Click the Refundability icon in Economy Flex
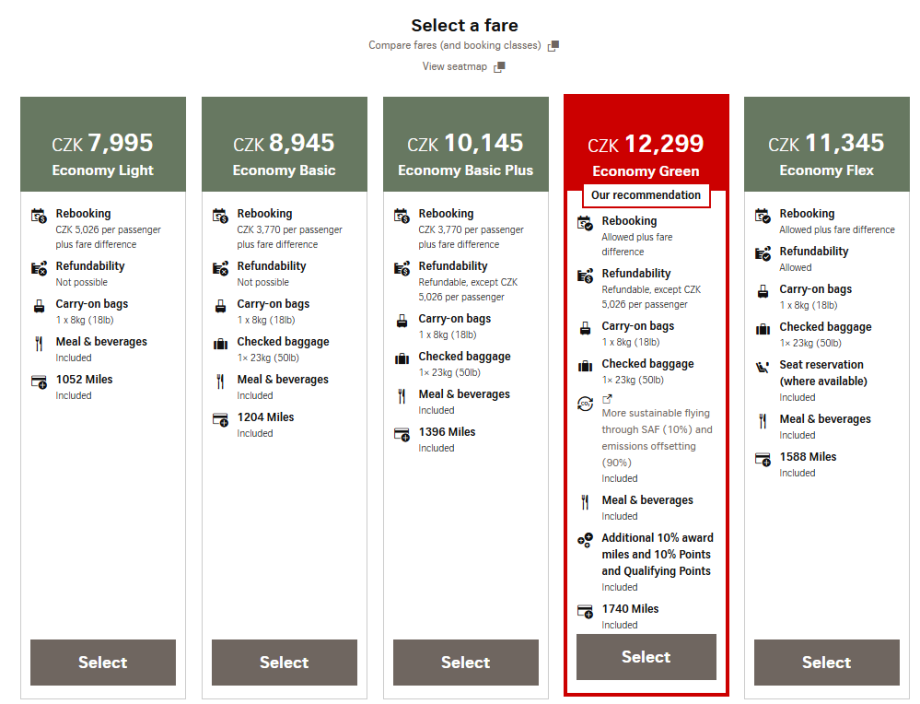This screenshot has height=704, width=920. (762, 253)
